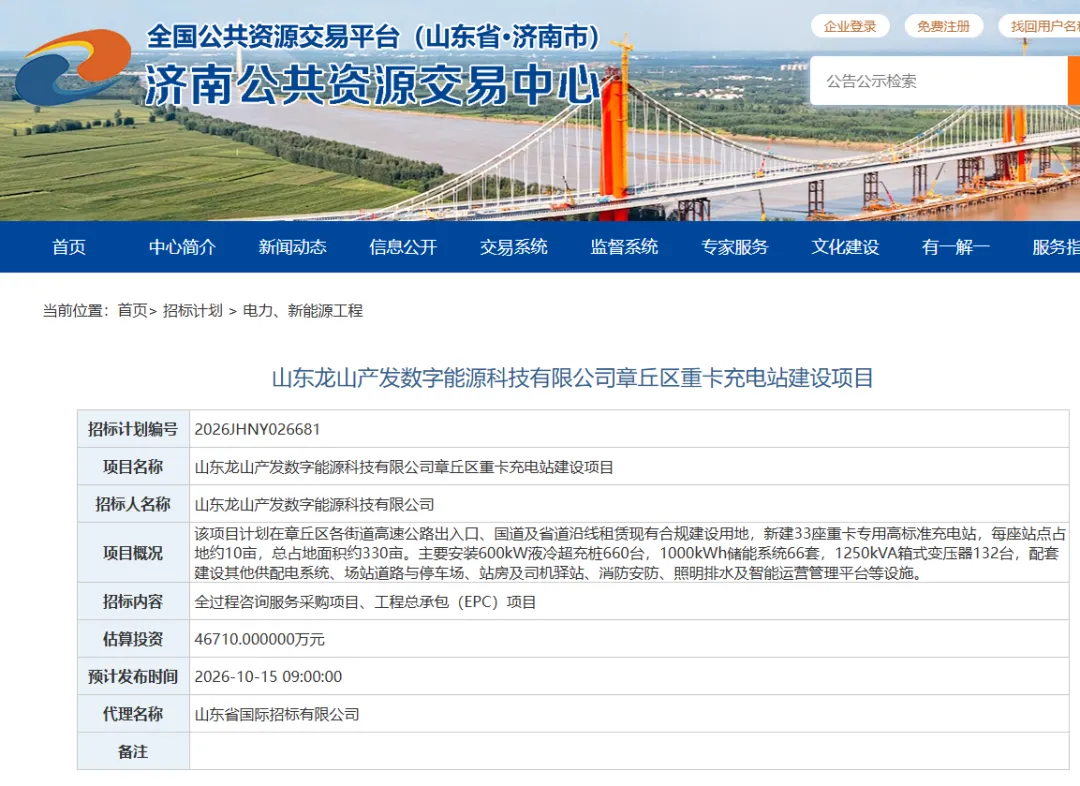This screenshot has width=1080, height=786.
Task: Click agency name 山东省国际招标有限公司
Action: 277,714
